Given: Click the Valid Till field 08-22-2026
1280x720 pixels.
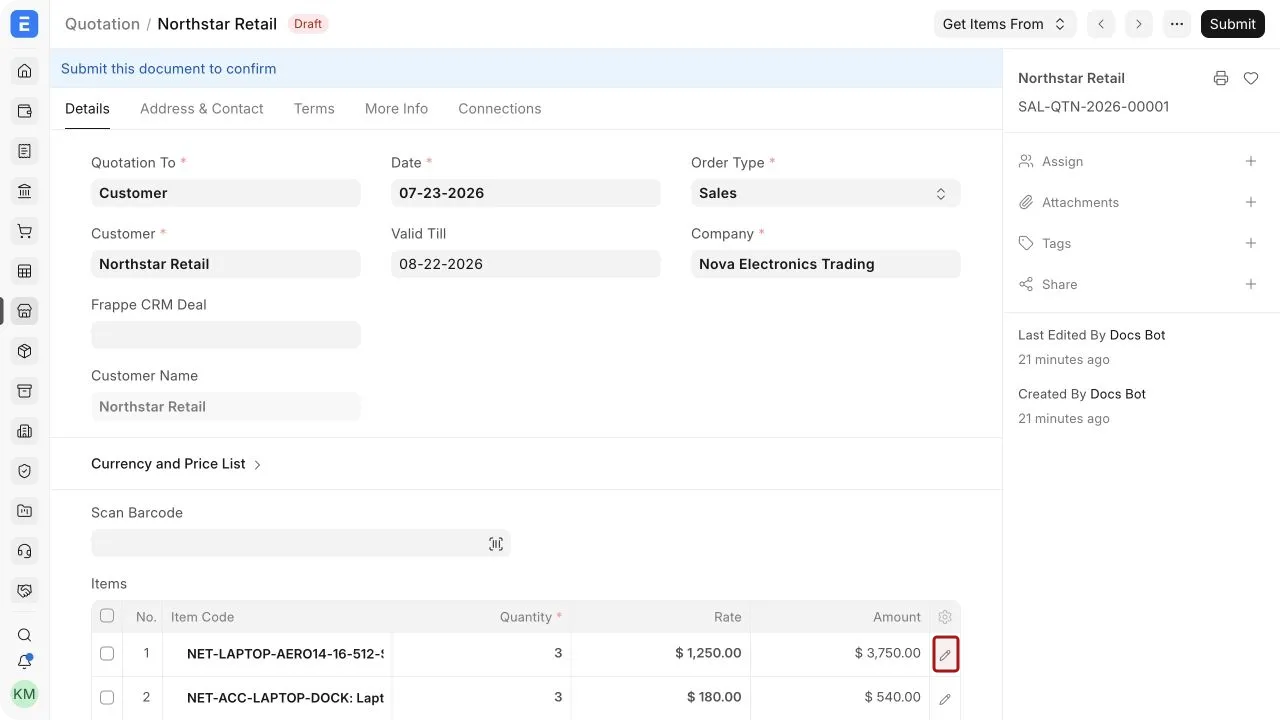Looking at the screenshot, I should click(526, 264).
